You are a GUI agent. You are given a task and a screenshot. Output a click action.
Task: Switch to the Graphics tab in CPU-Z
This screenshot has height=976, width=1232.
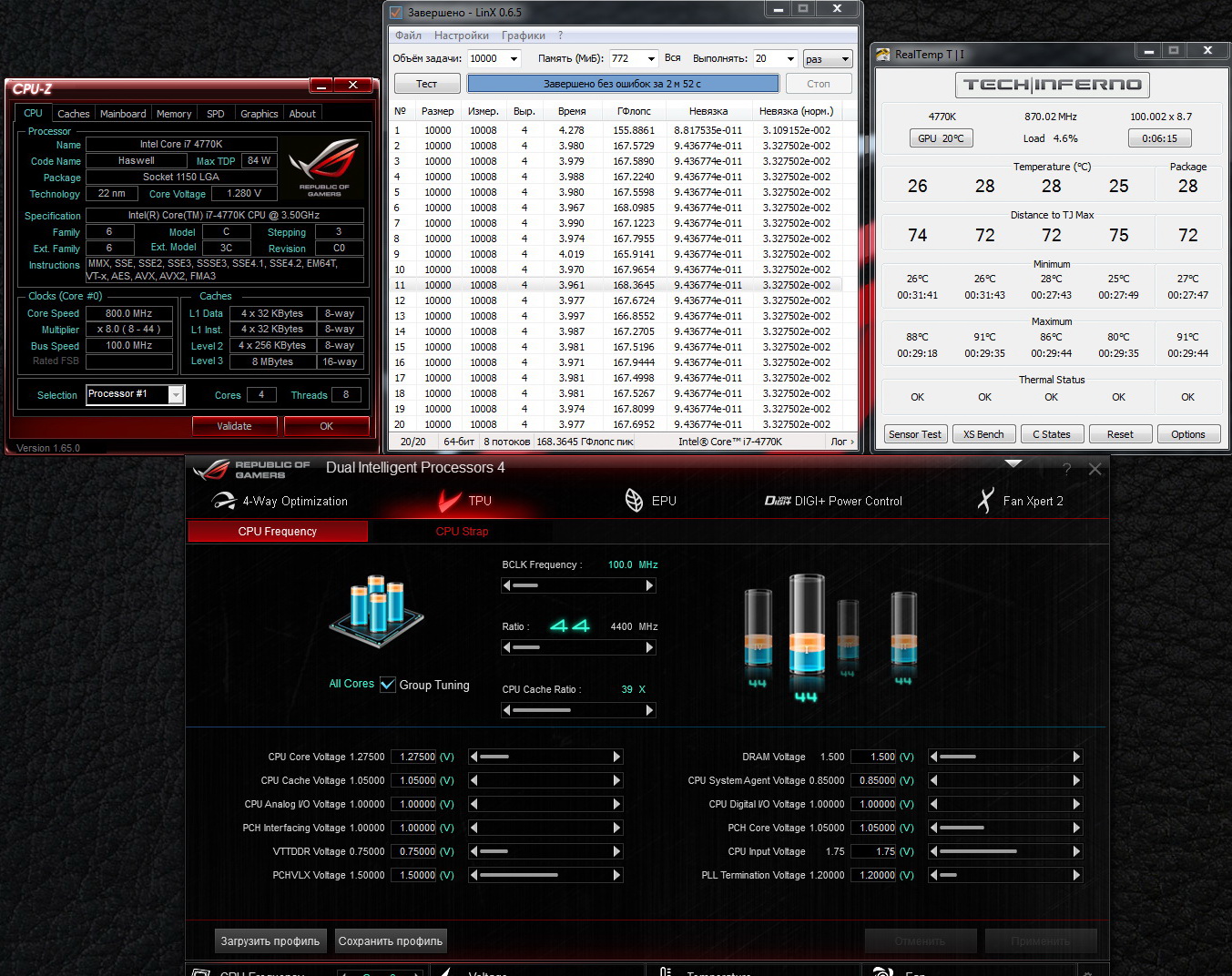pos(260,114)
